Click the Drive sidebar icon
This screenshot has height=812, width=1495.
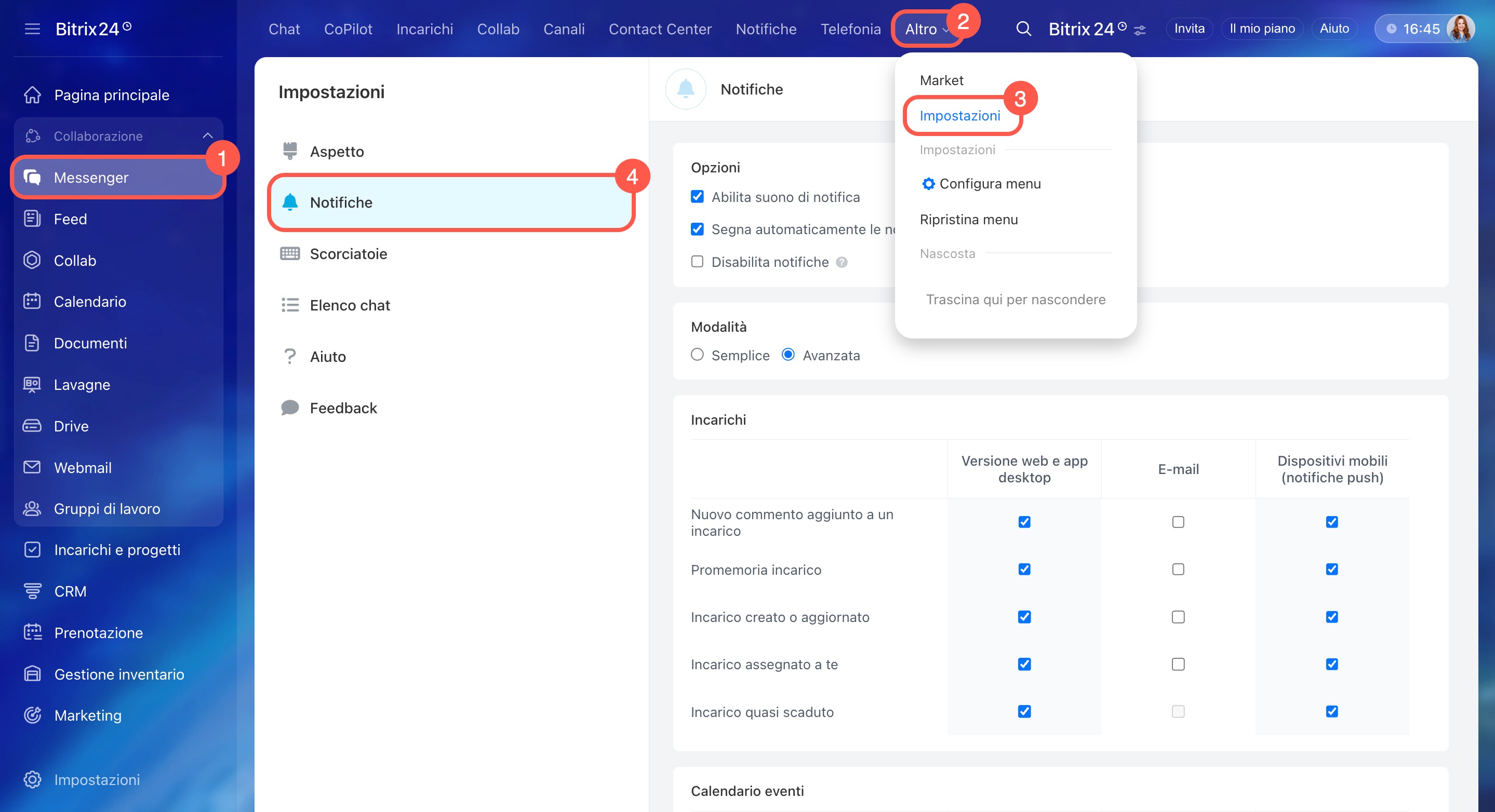(x=32, y=426)
